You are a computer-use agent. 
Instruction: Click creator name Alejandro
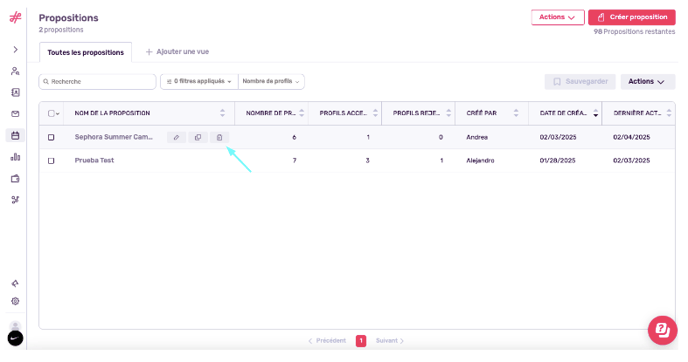pos(480,161)
